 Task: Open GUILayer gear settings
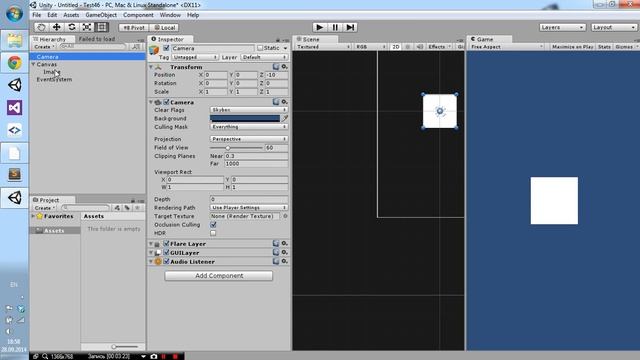284,252
